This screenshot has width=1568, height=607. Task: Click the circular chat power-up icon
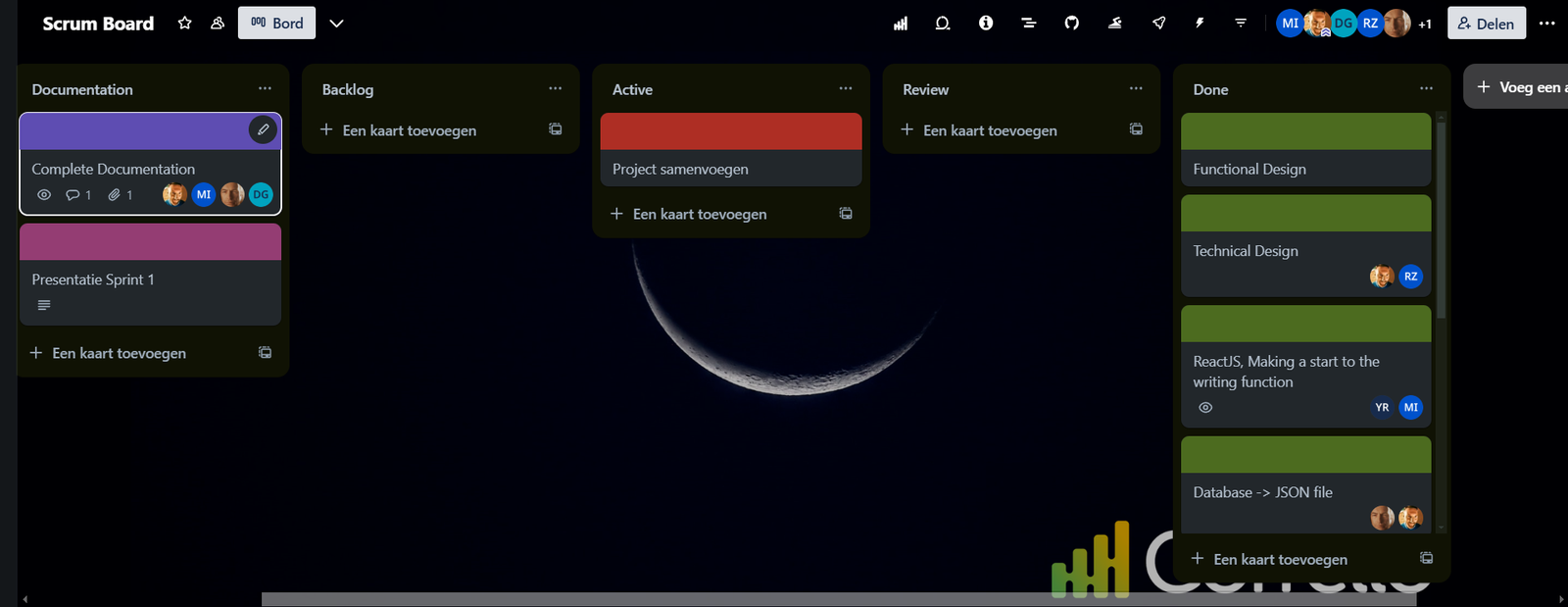point(943,23)
